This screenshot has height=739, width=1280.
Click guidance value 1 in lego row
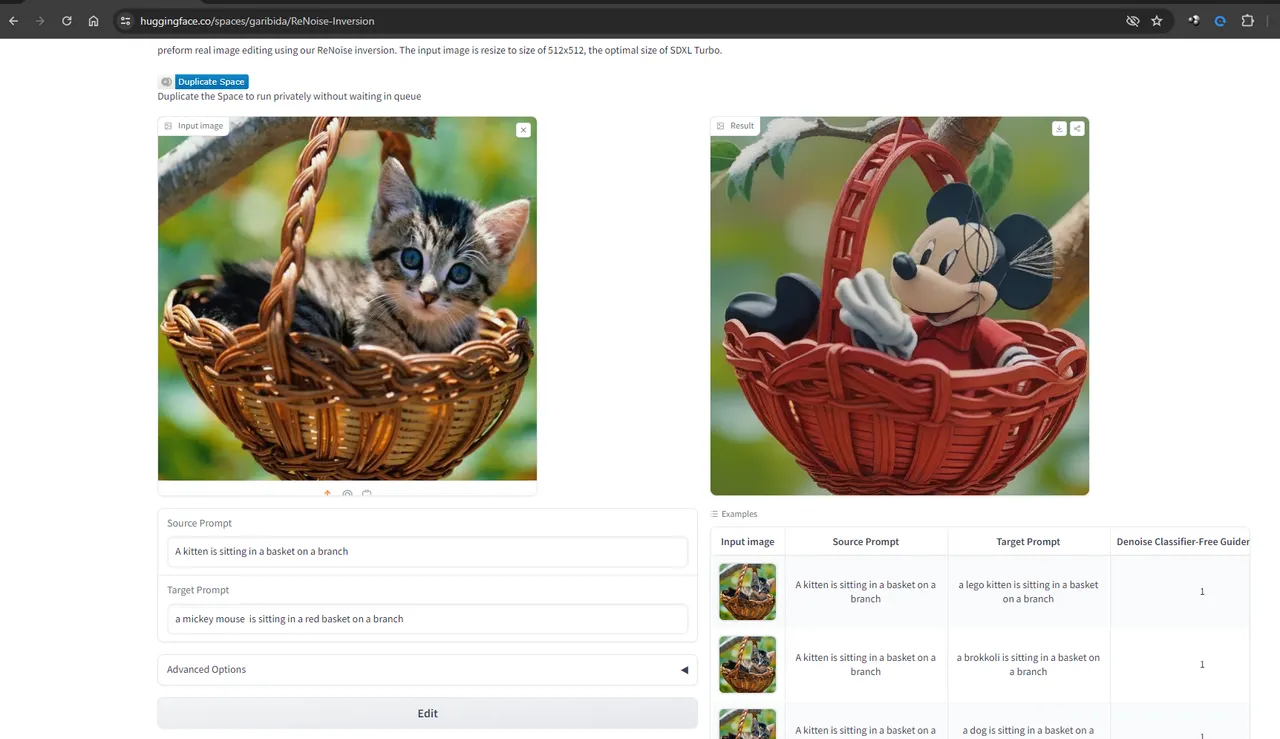[1202, 592]
